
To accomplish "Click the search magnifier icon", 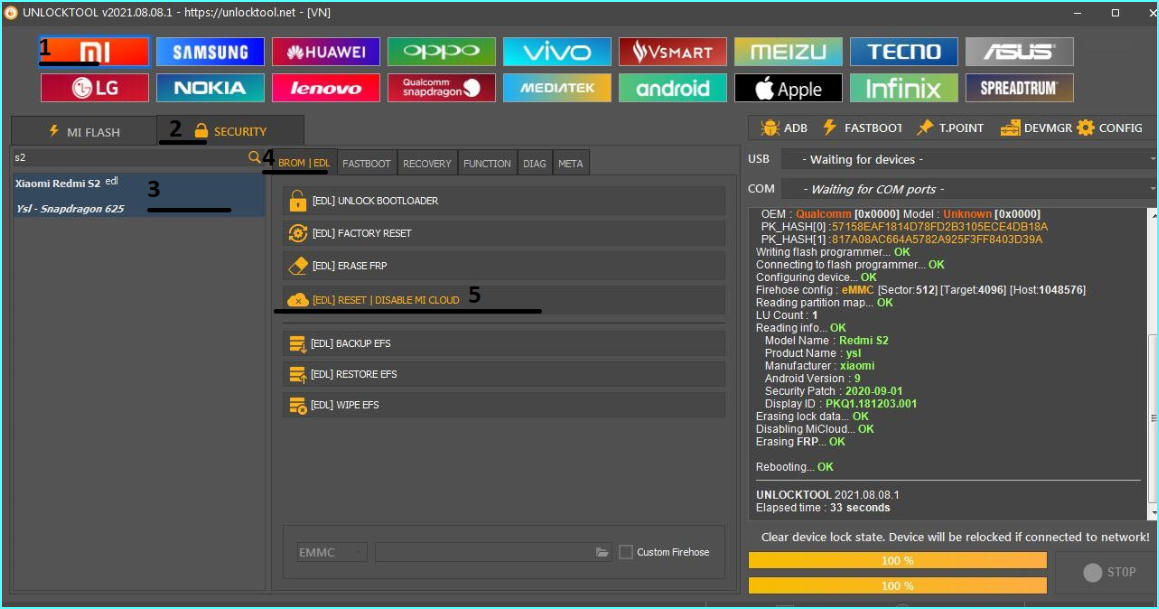I will 254,157.
